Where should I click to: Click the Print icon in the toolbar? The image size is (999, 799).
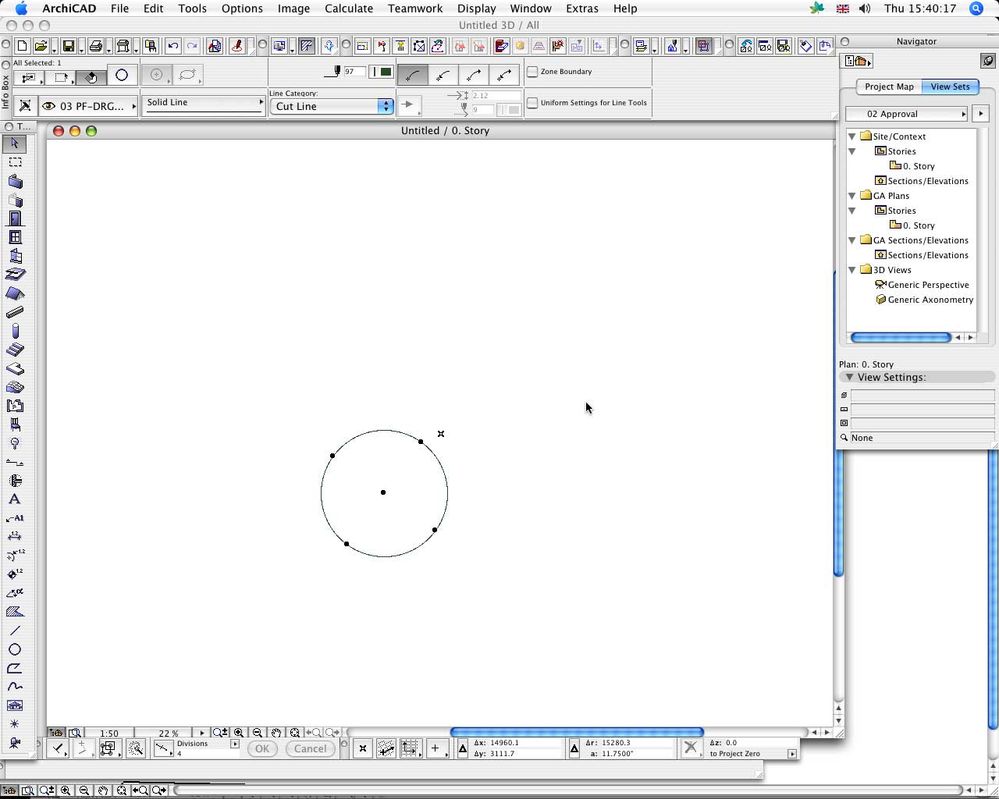click(x=96, y=45)
